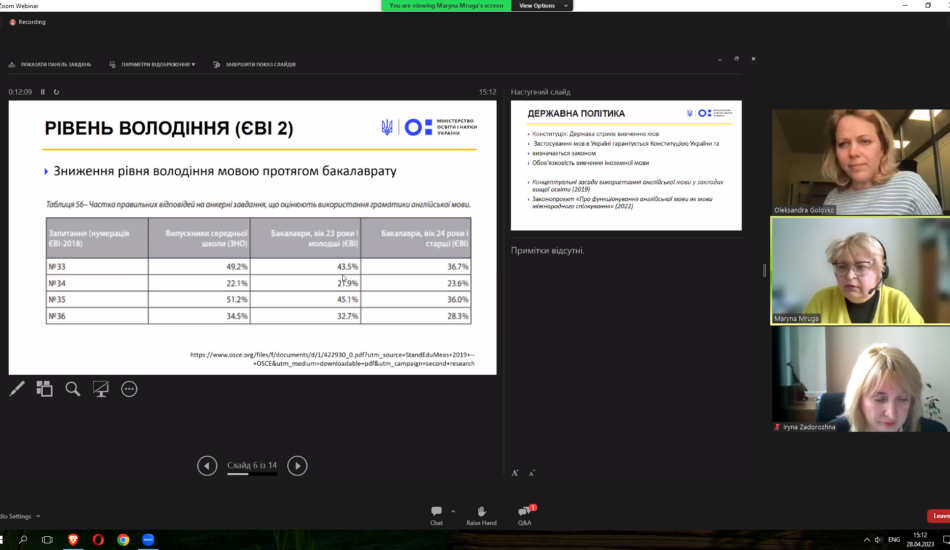Go back to the previous slide
This screenshot has height=550, width=950.
pyautogui.click(x=207, y=465)
